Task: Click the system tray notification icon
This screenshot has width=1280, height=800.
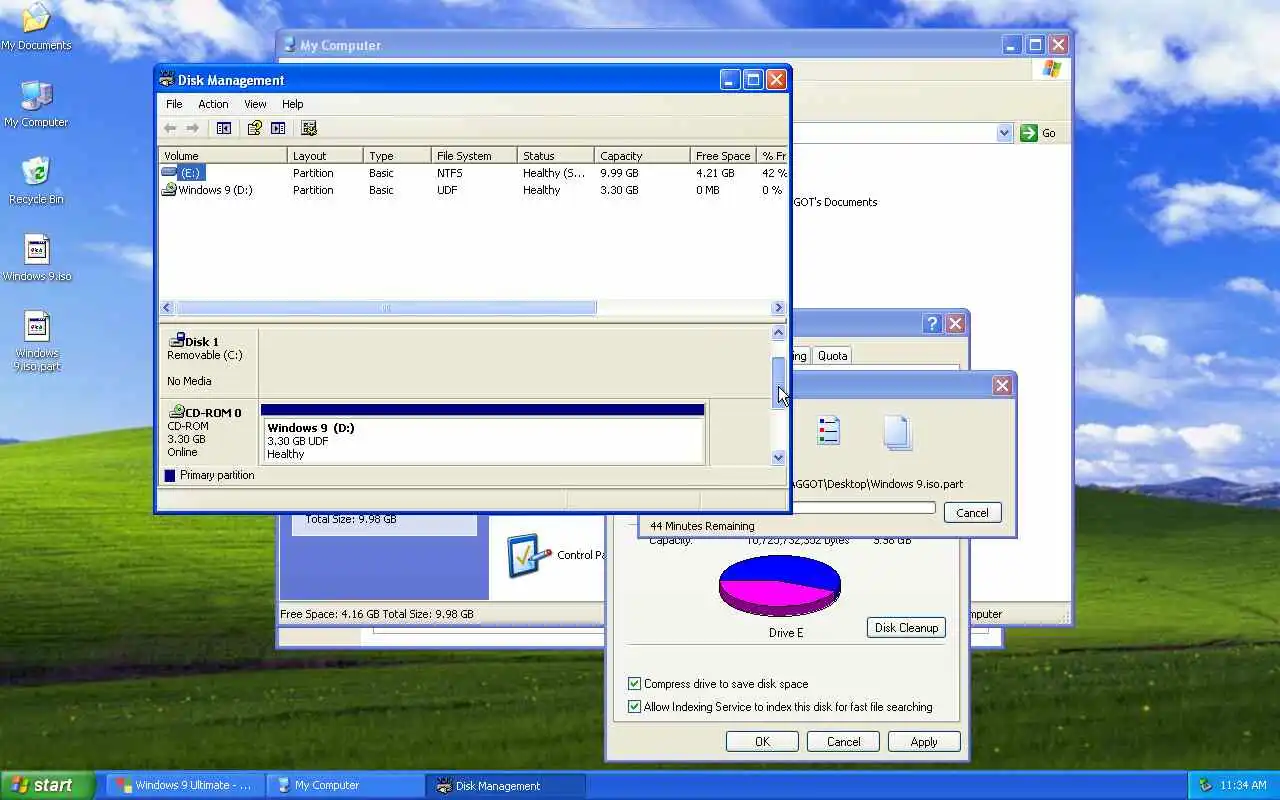Action: pos(1205,786)
